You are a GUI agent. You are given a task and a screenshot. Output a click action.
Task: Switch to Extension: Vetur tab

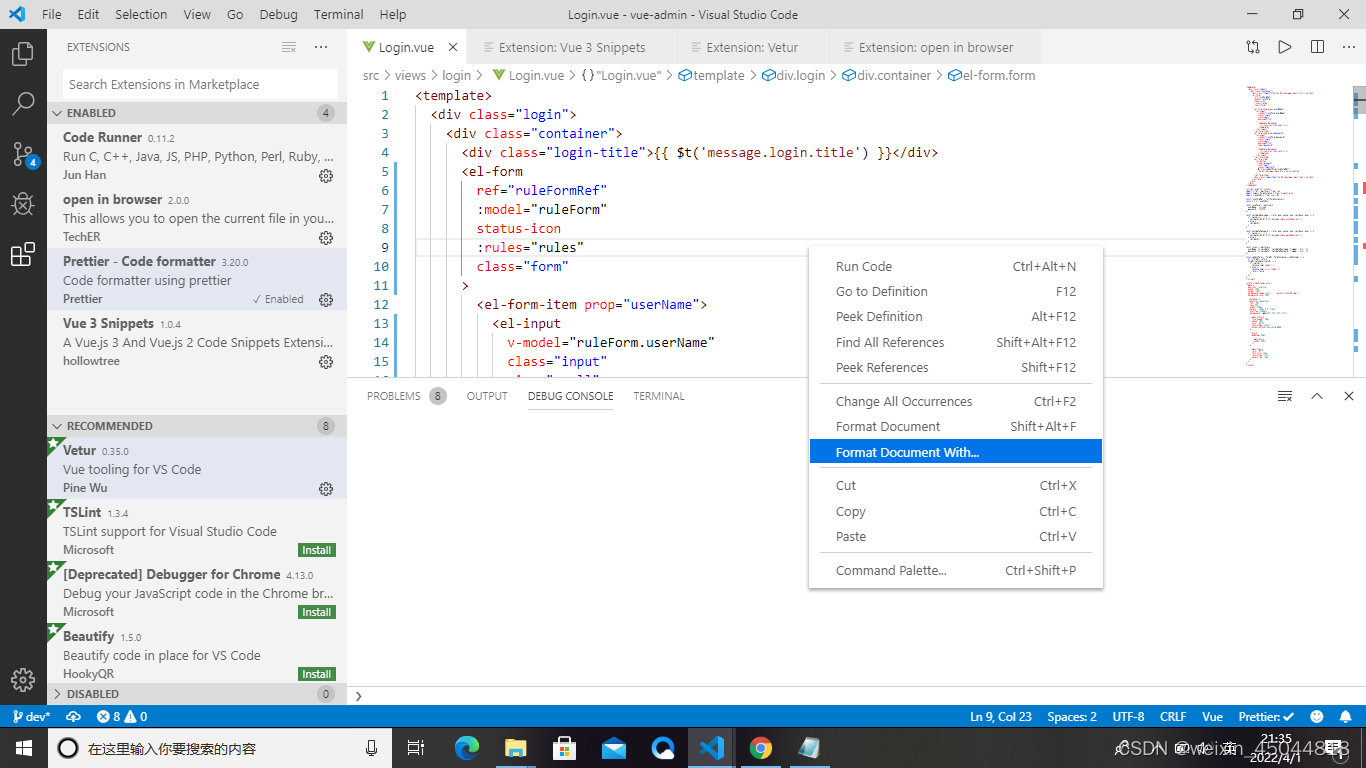751,47
